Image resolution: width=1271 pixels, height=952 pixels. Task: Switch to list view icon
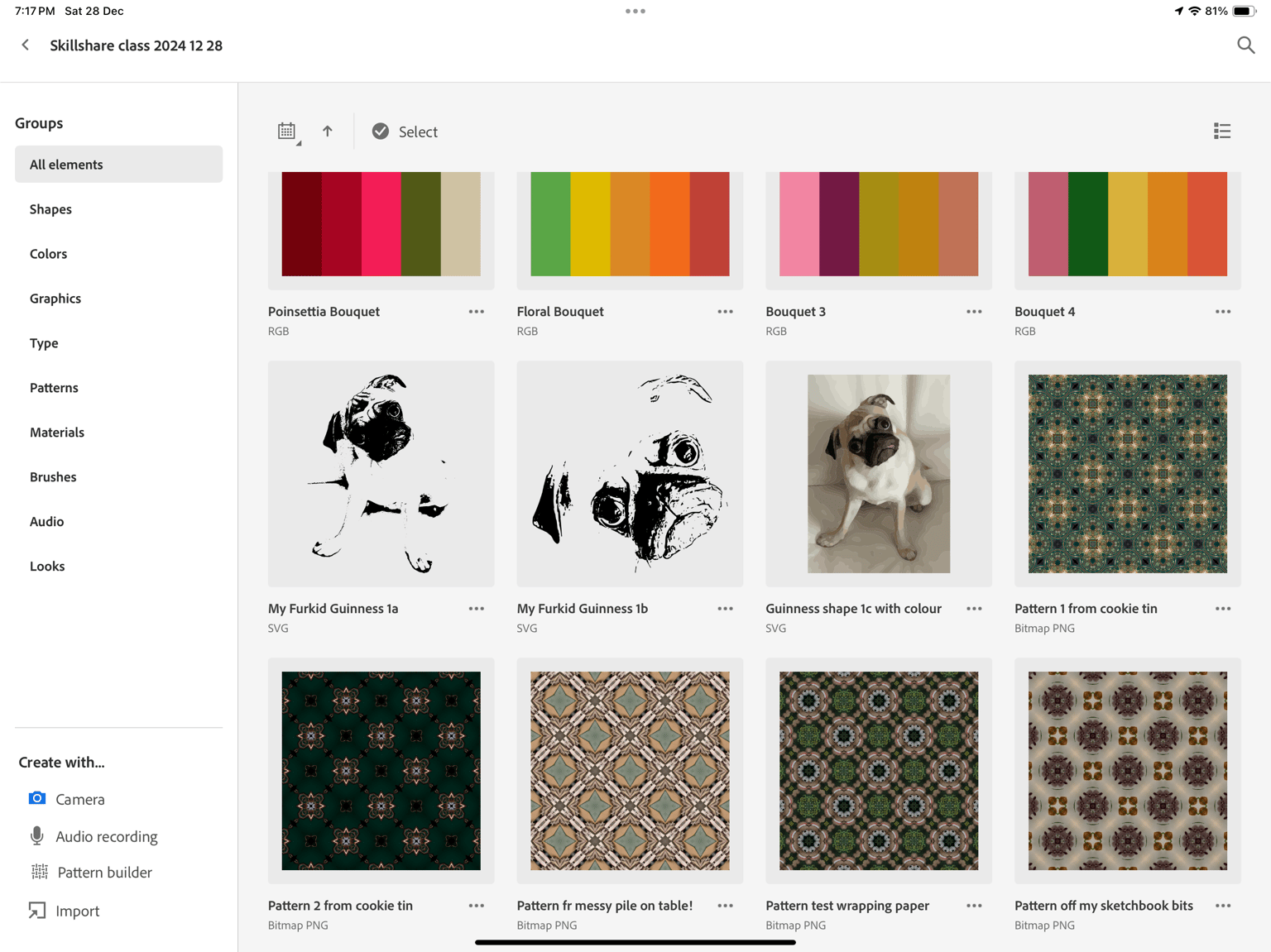(x=1222, y=132)
